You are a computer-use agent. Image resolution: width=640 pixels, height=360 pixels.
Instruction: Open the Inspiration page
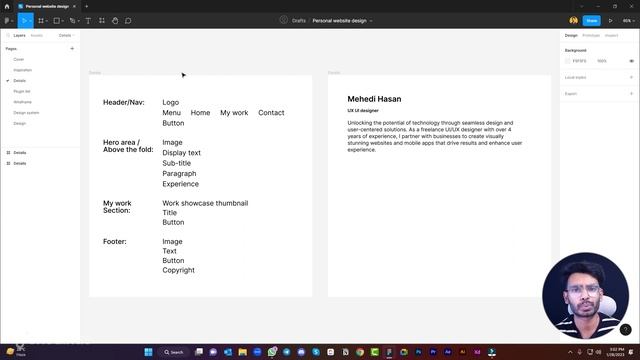22,70
